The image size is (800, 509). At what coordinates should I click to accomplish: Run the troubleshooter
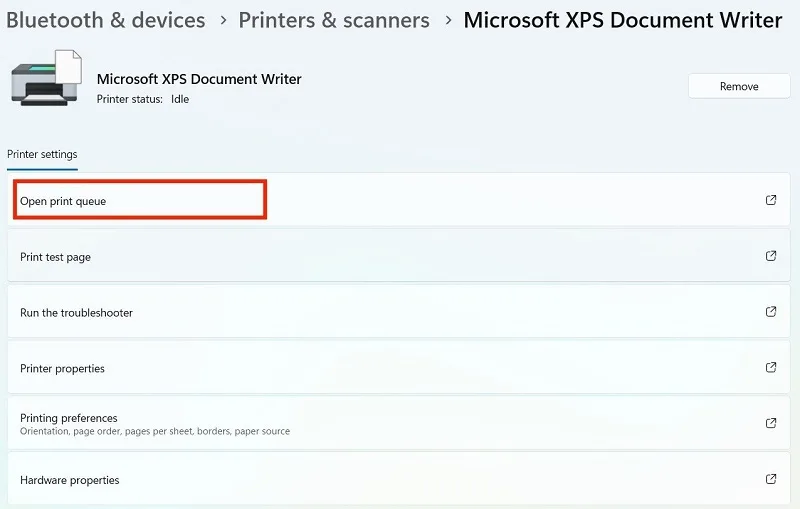tap(398, 311)
